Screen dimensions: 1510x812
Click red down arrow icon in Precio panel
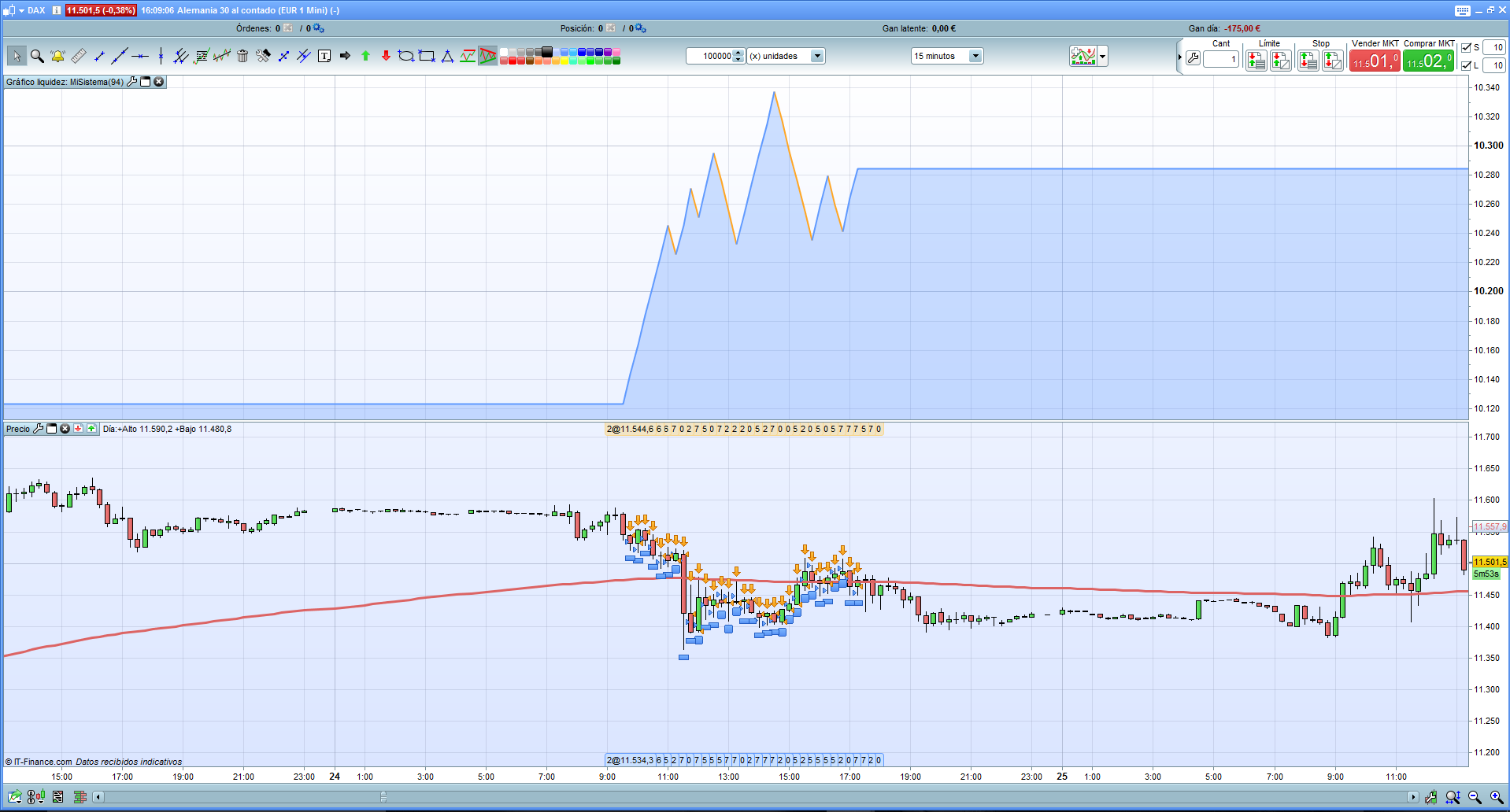pos(78,429)
